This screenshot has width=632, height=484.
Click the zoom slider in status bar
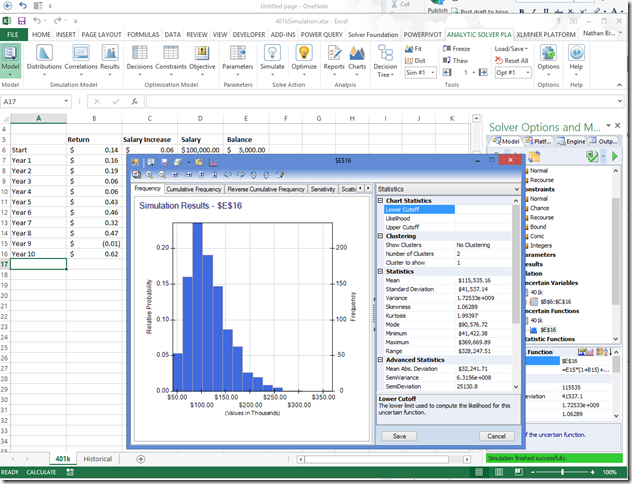click(x=563, y=471)
